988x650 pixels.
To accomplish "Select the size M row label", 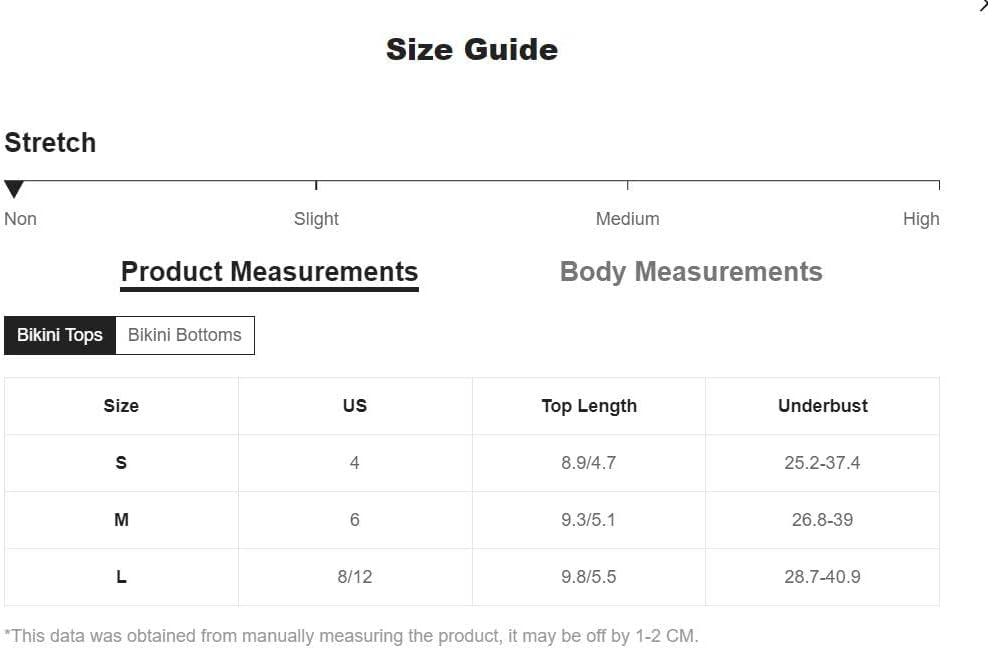I will tap(121, 520).
